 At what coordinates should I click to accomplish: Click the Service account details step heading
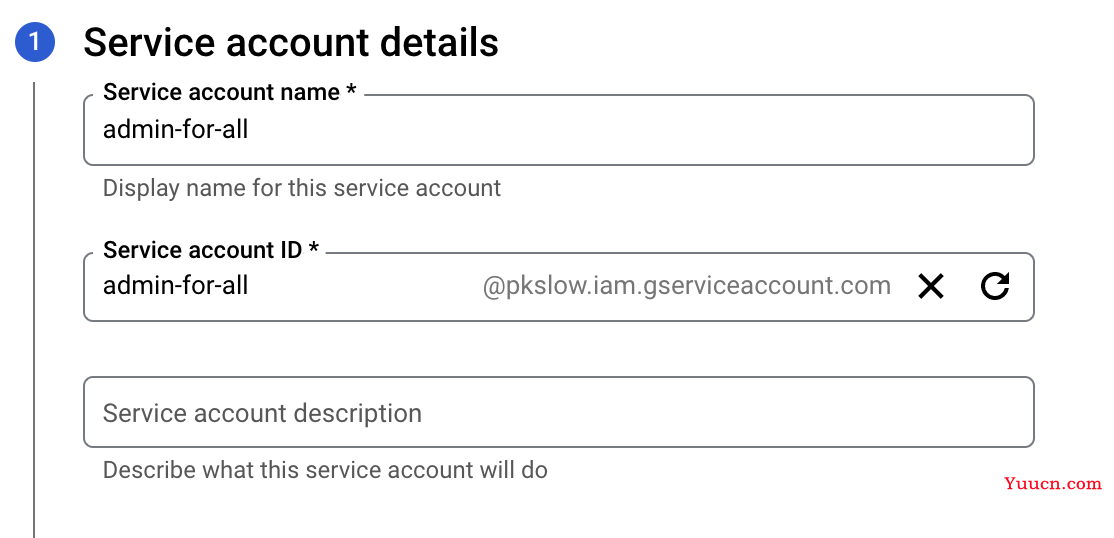click(x=291, y=43)
